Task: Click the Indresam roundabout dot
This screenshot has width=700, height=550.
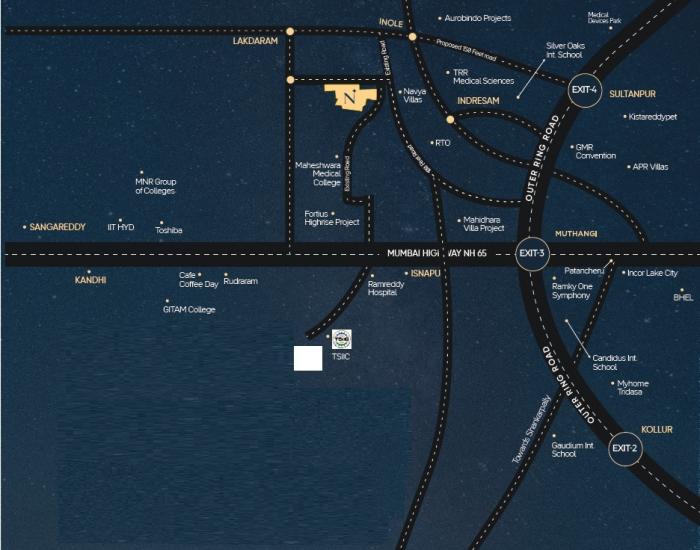Action: (x=451, y=121)
